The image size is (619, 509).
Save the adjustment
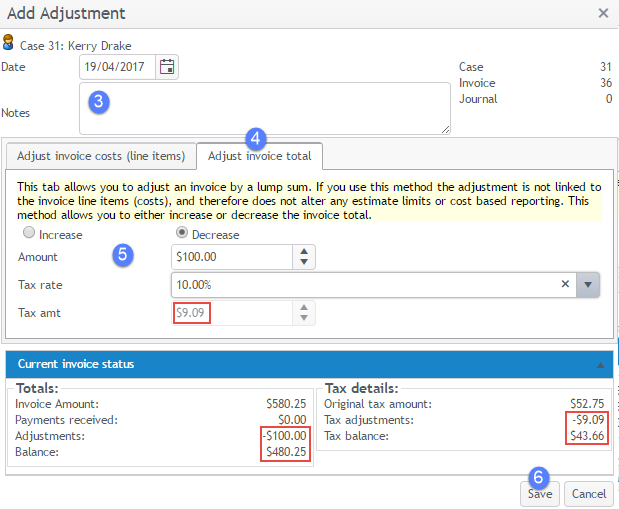(540, 493)
